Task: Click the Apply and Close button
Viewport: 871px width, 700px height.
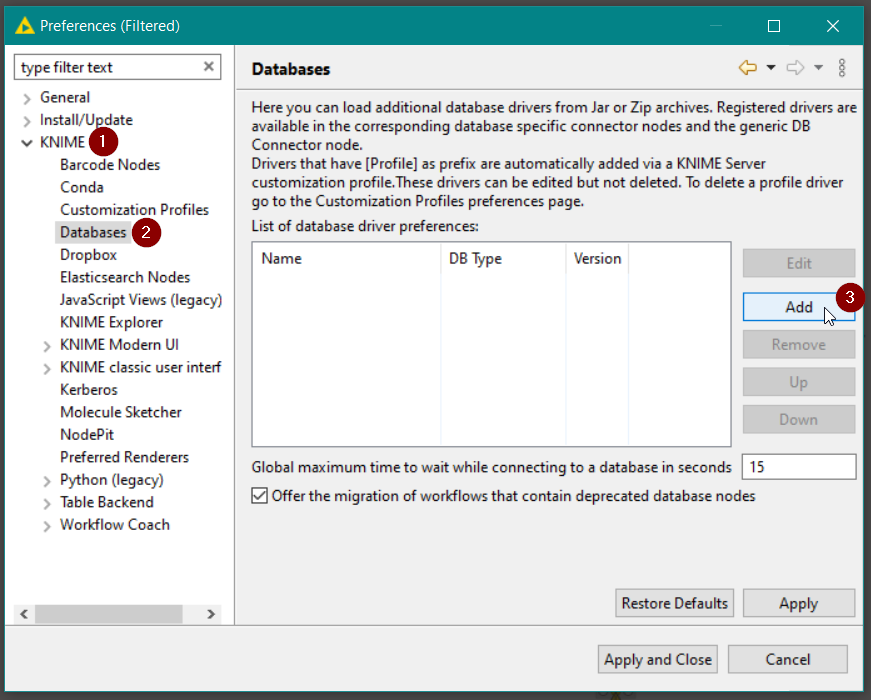Action: (x=658, y=659)
